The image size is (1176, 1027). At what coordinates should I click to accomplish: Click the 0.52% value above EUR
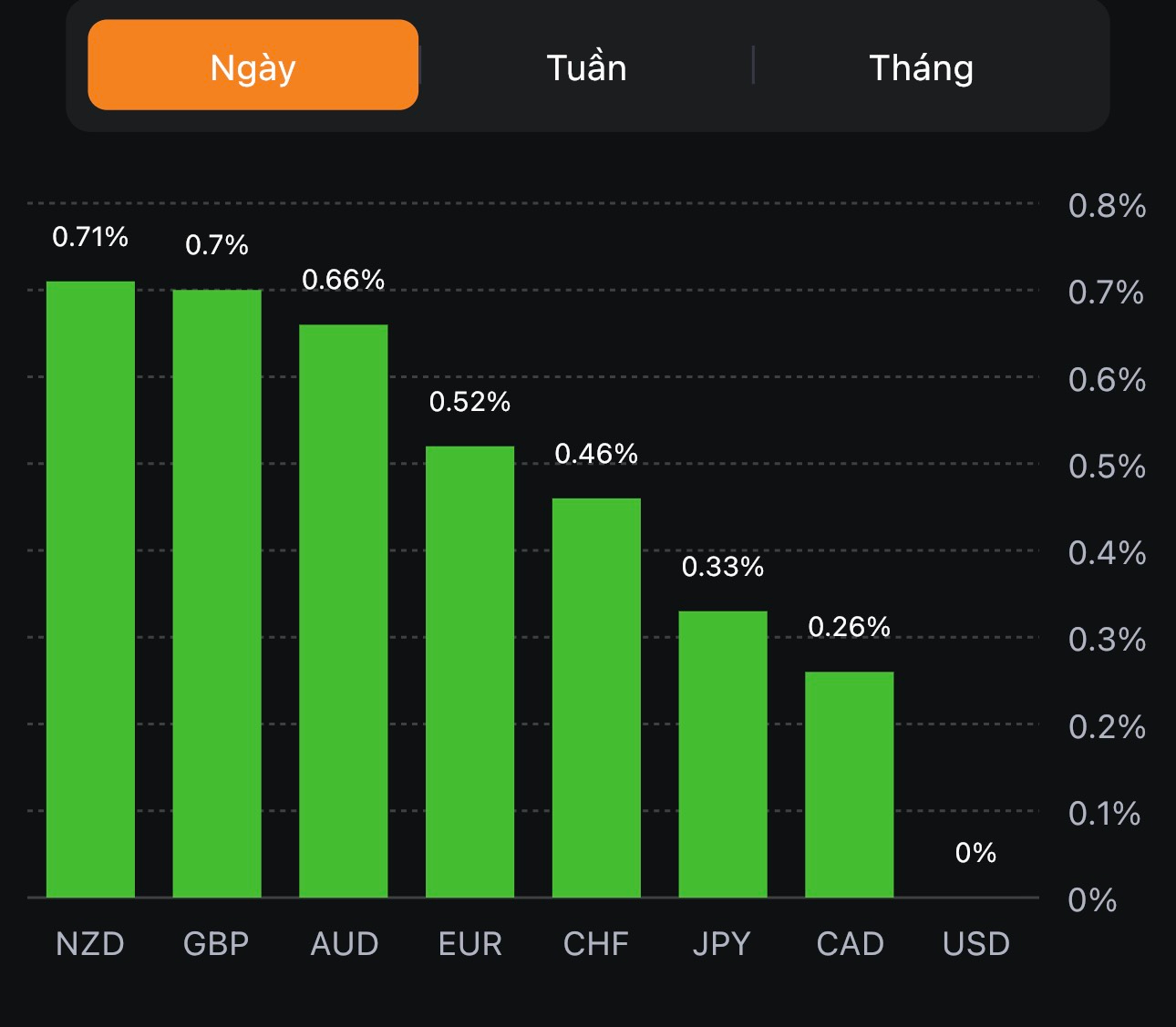(x=469, y=402)
